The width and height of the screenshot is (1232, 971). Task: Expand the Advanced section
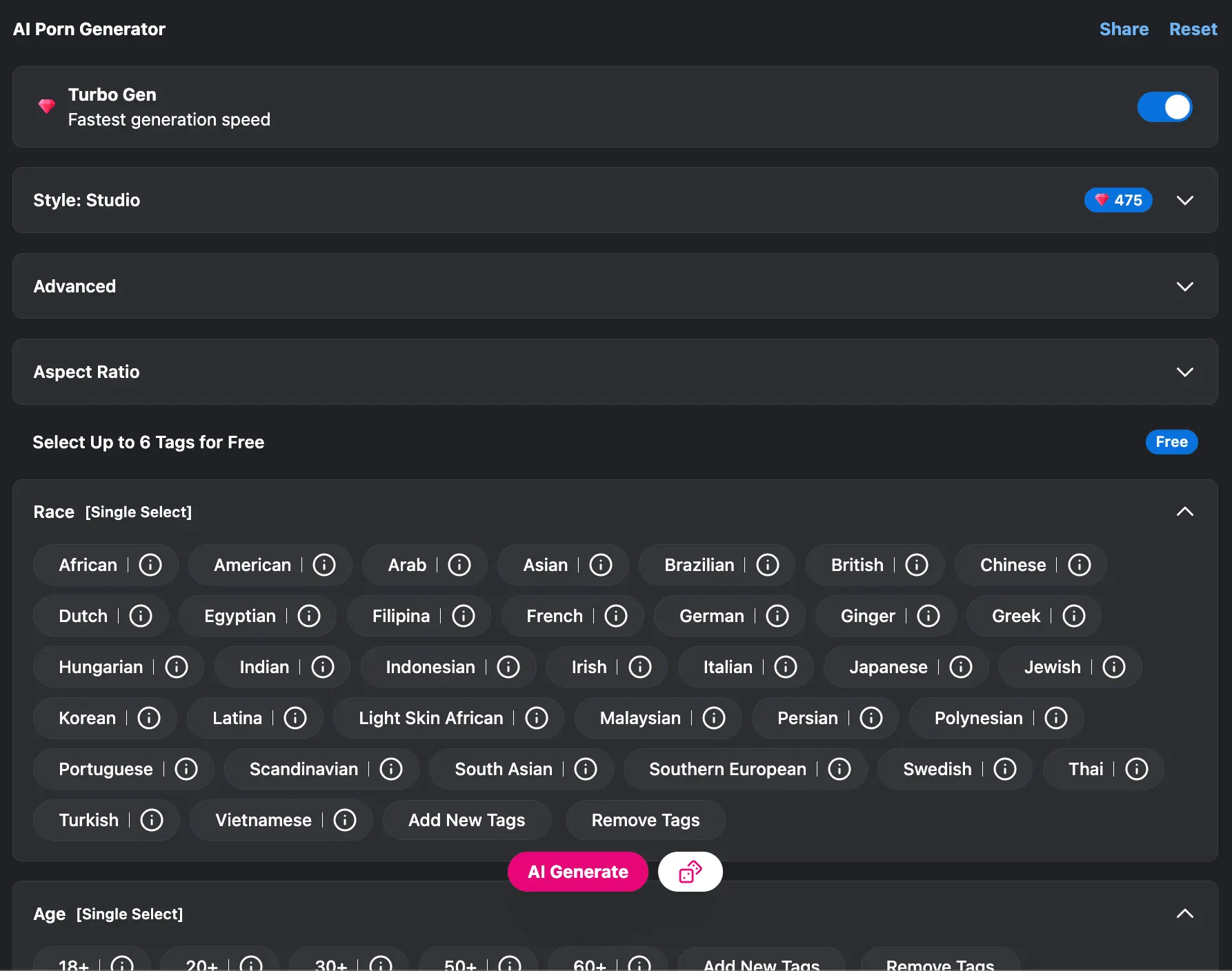coord(1184,286)
